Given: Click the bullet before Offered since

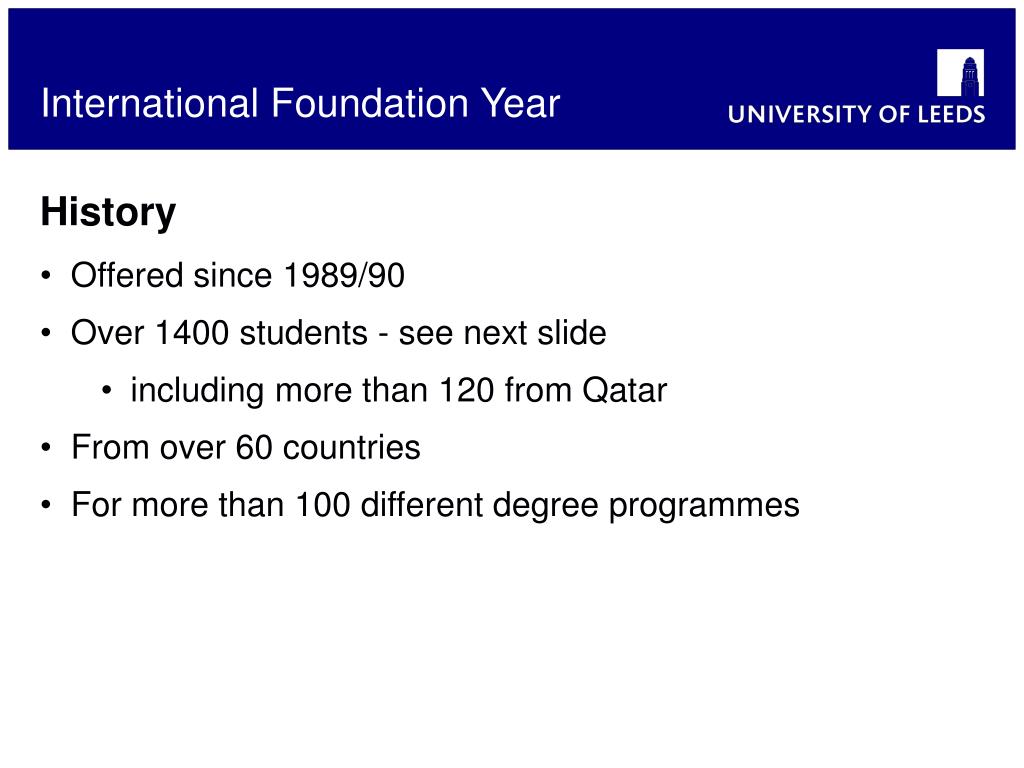Looking at the screenshot, I should click(x=46, y=276).
